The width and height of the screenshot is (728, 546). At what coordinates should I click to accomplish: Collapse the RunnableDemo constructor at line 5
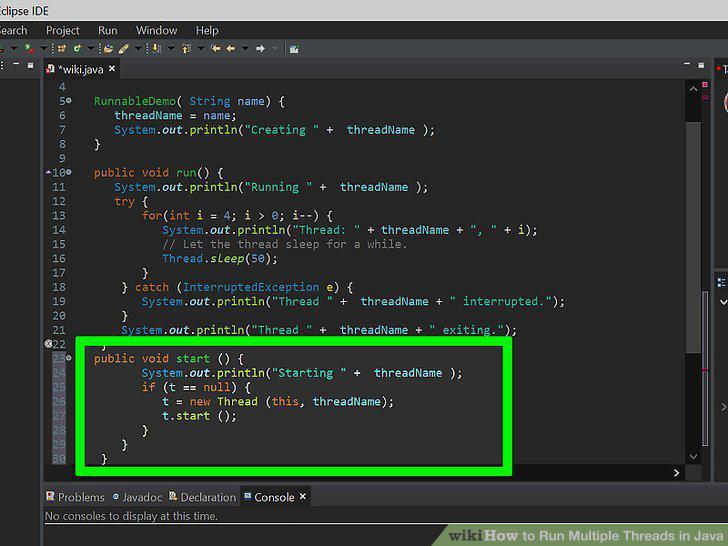coord(69,100)
